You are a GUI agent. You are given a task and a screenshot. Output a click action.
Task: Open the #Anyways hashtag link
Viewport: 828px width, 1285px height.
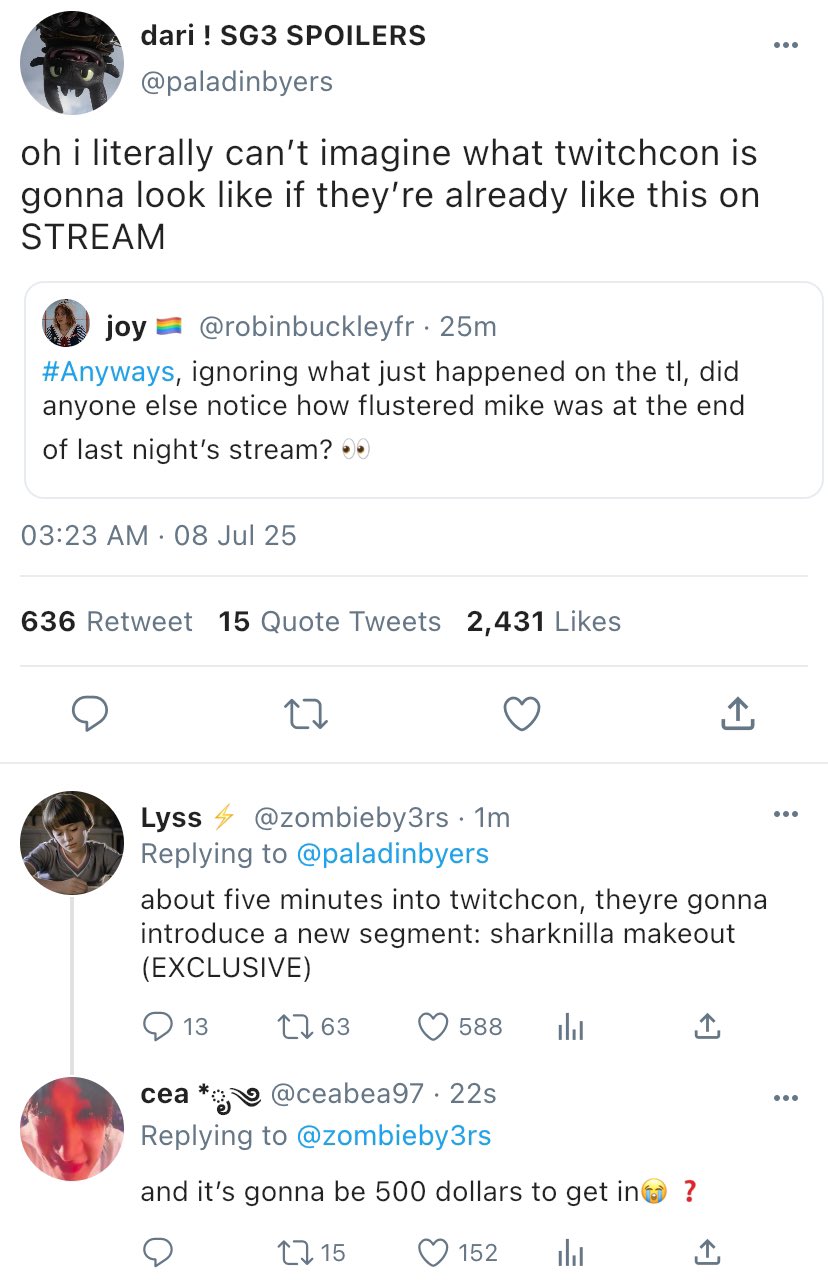pyautogui.click(x=108, y=372)
